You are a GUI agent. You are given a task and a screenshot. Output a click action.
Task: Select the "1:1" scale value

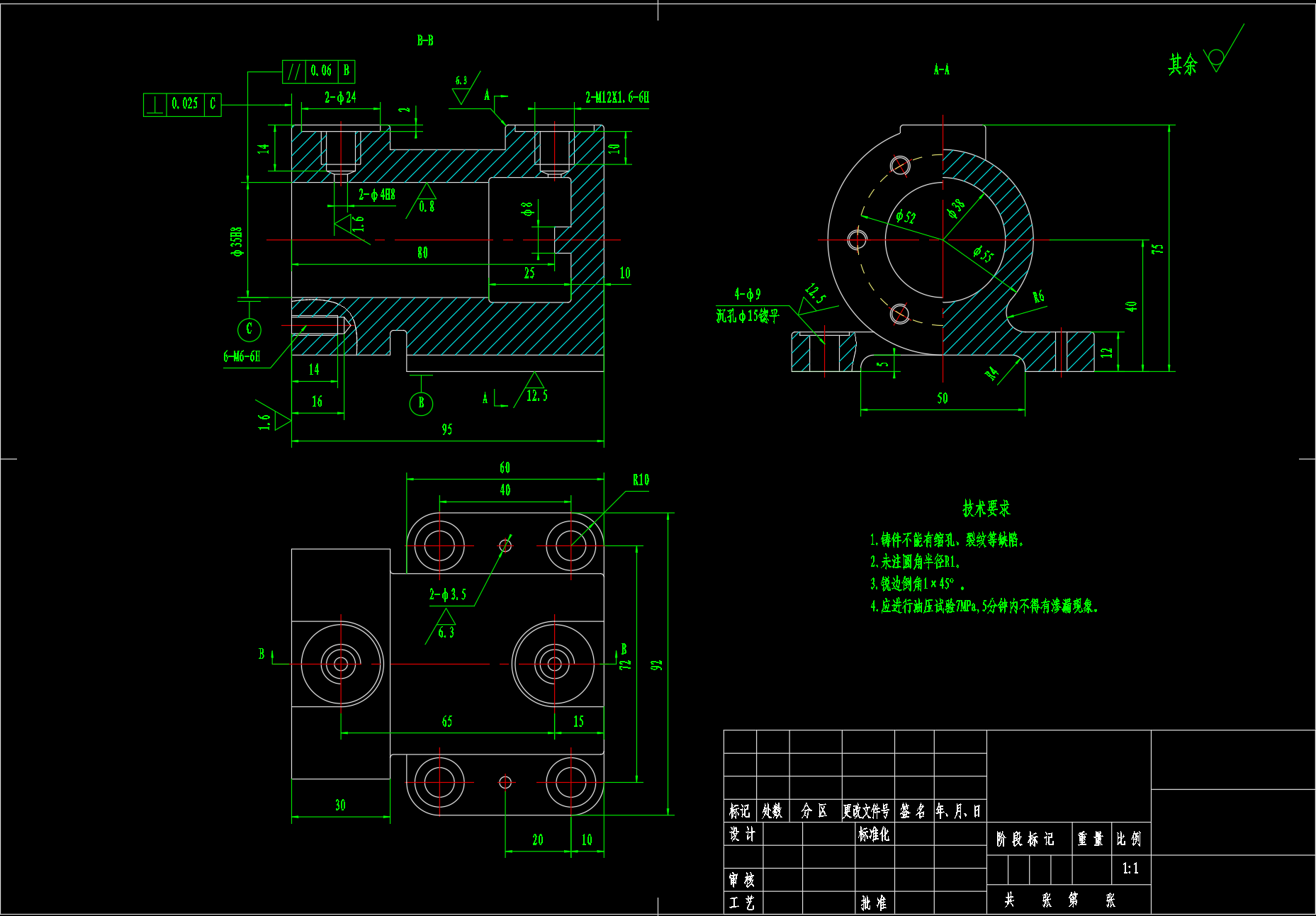(x=1131, y=869)
